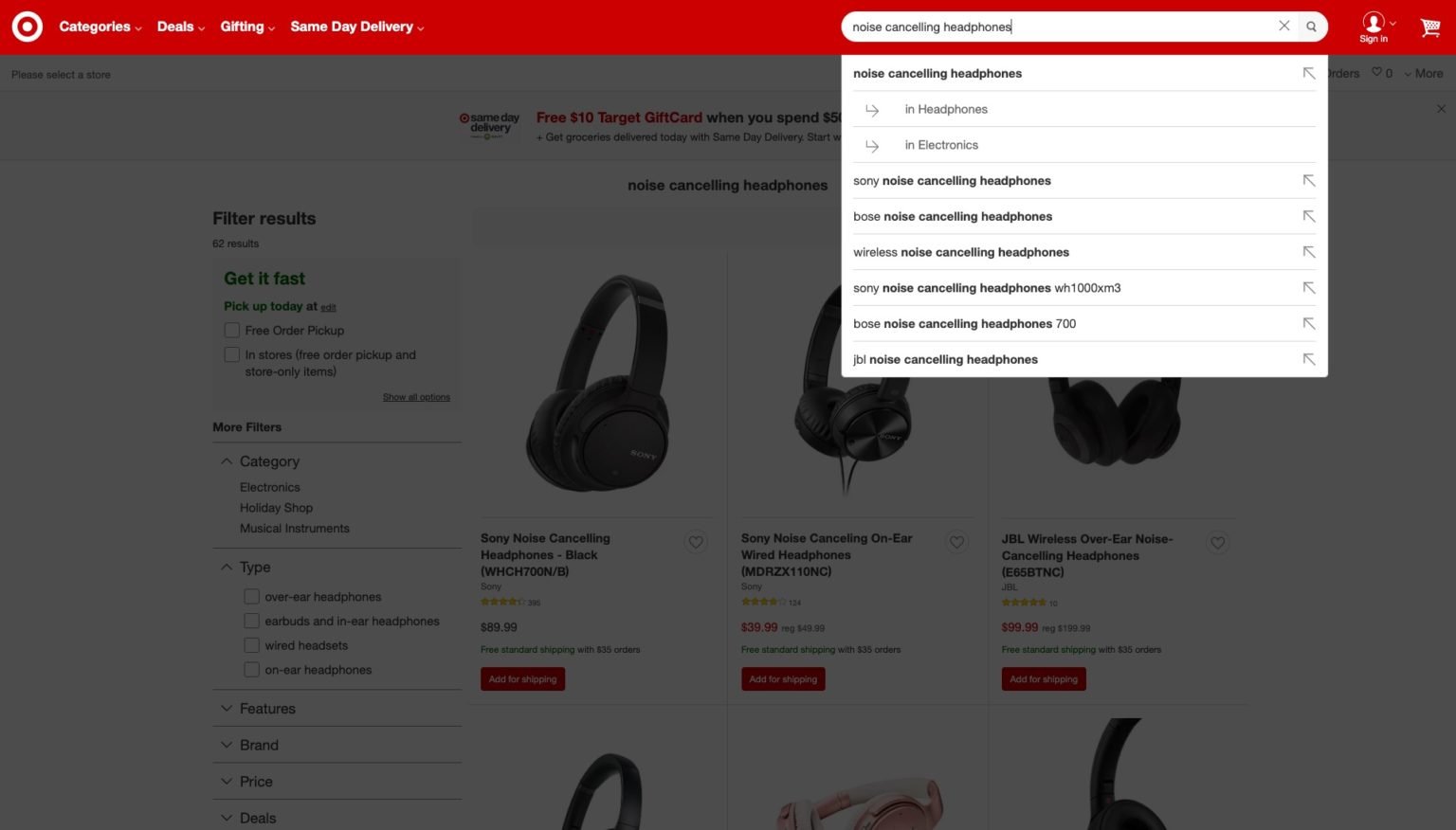1456x830 pixels.
Task: Open the Deals dropdown in header
Action: tap(181, 27)
